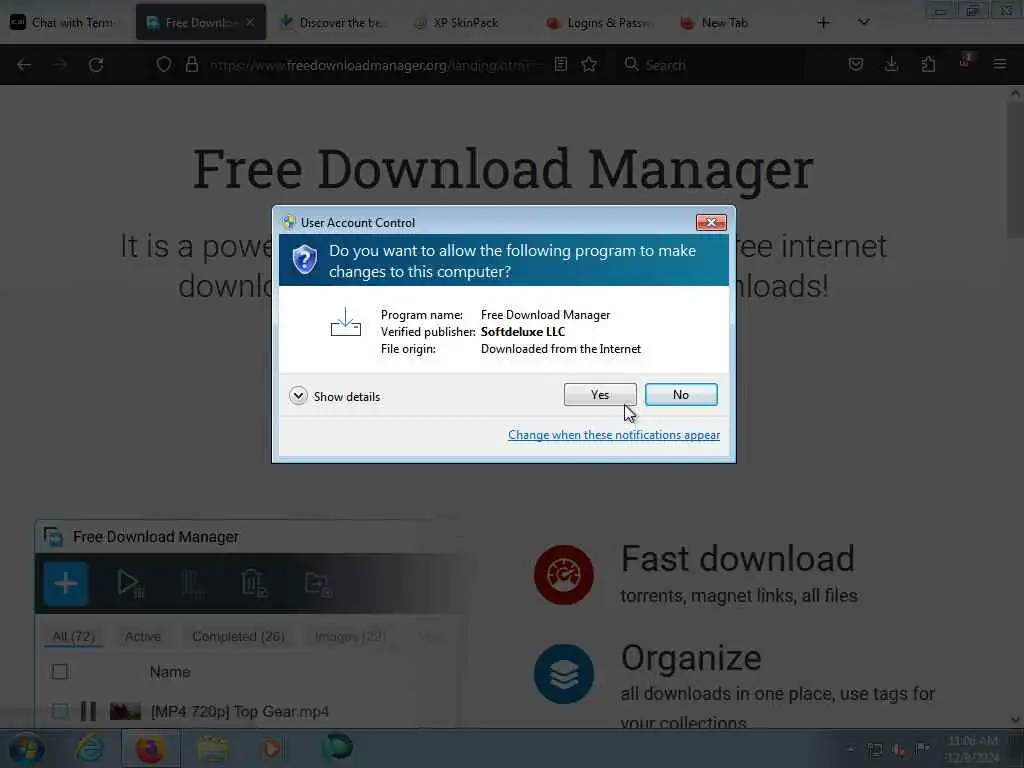1024x768 pixels.
Task: Toggle checkbox for Top Gear.mp4 row
Action: (x=60, y=711)
